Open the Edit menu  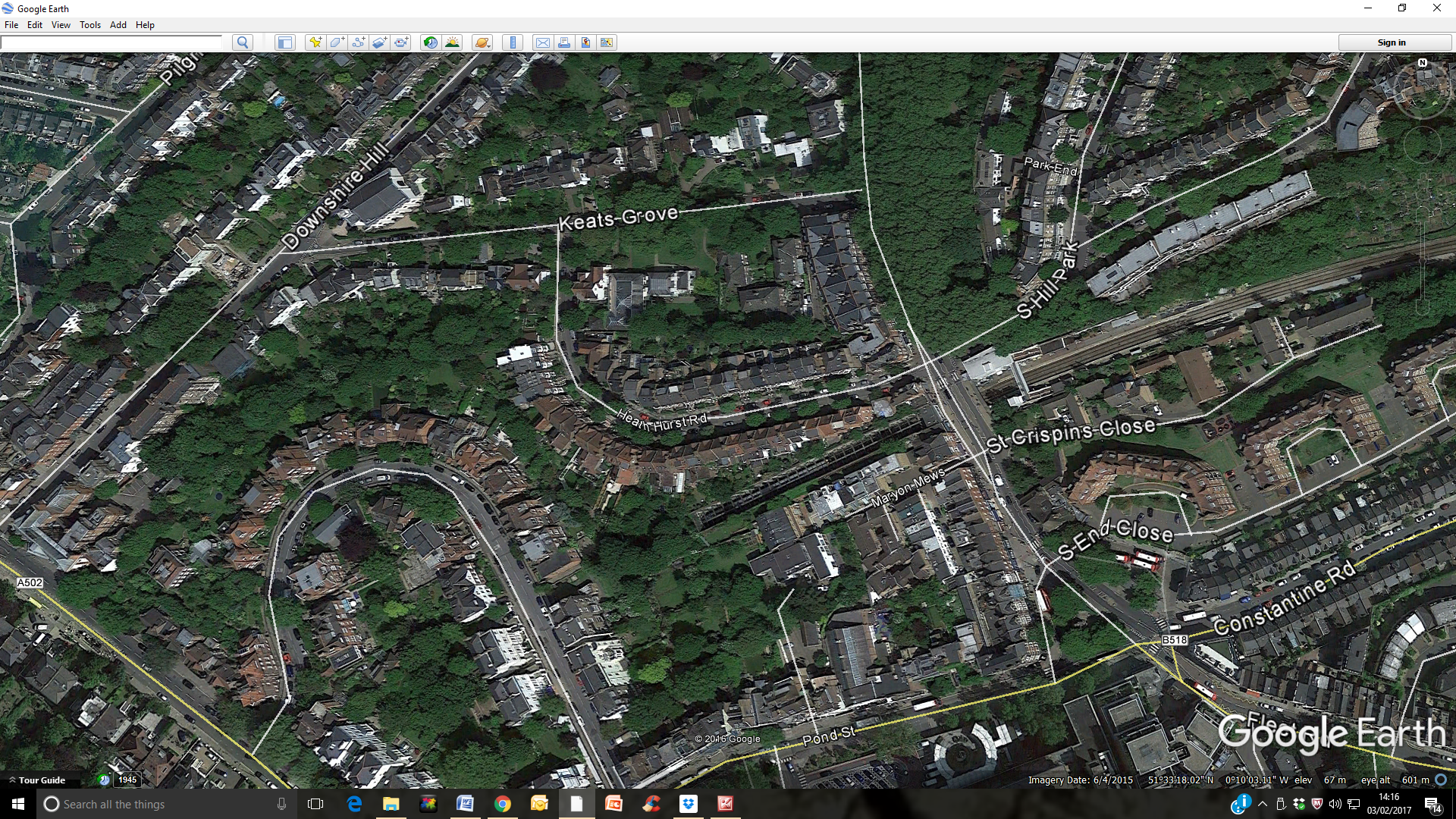tap(35, 25)
